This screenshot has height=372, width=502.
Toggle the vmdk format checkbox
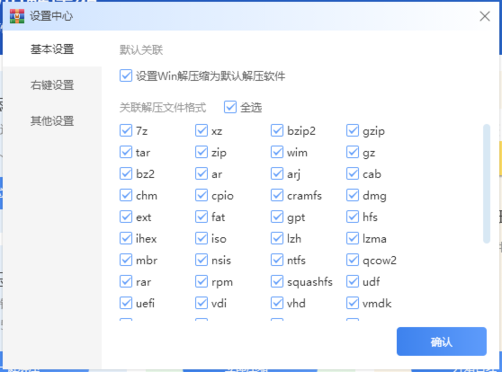(x=352, y=303)
